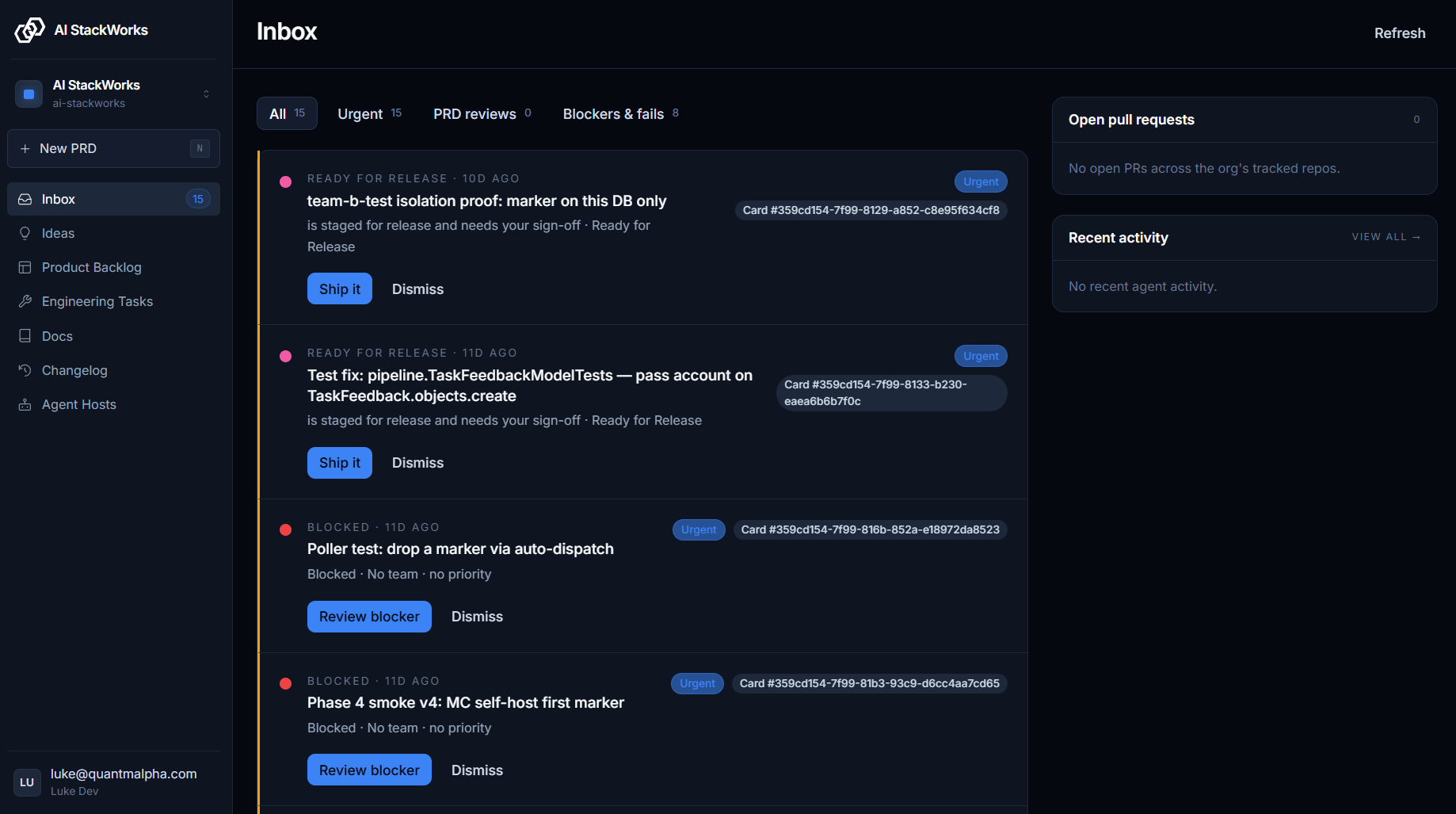Click the open pull requests count
Viewport: 1456px width, 814px height.
tap(1416, 120)
